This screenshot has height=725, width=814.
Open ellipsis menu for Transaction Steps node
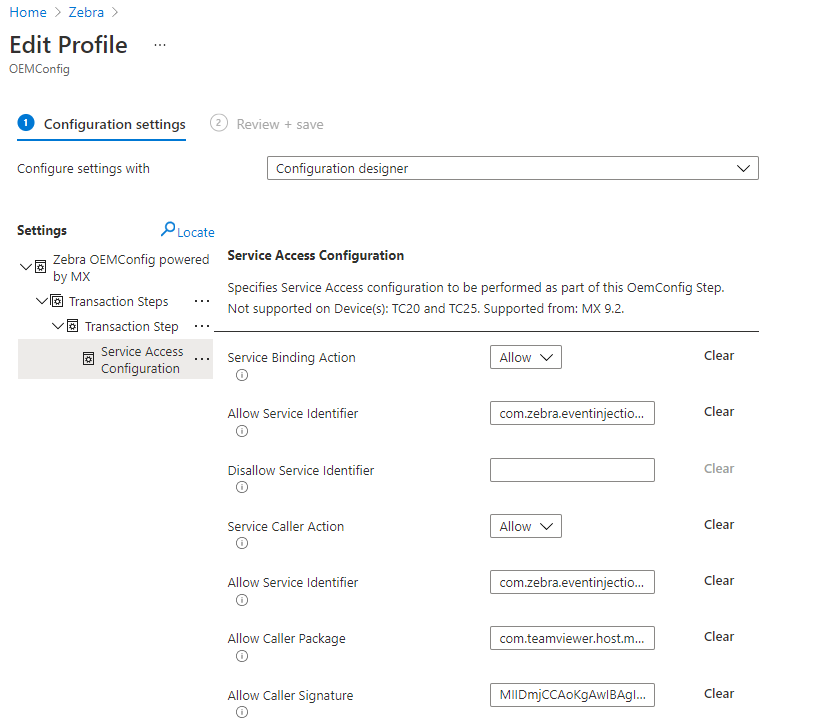pyautogui.click(x=202, y=301)
